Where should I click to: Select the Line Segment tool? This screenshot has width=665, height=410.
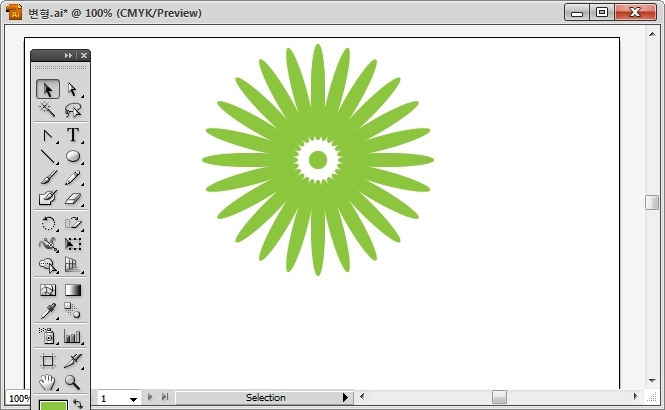(48, 156)
